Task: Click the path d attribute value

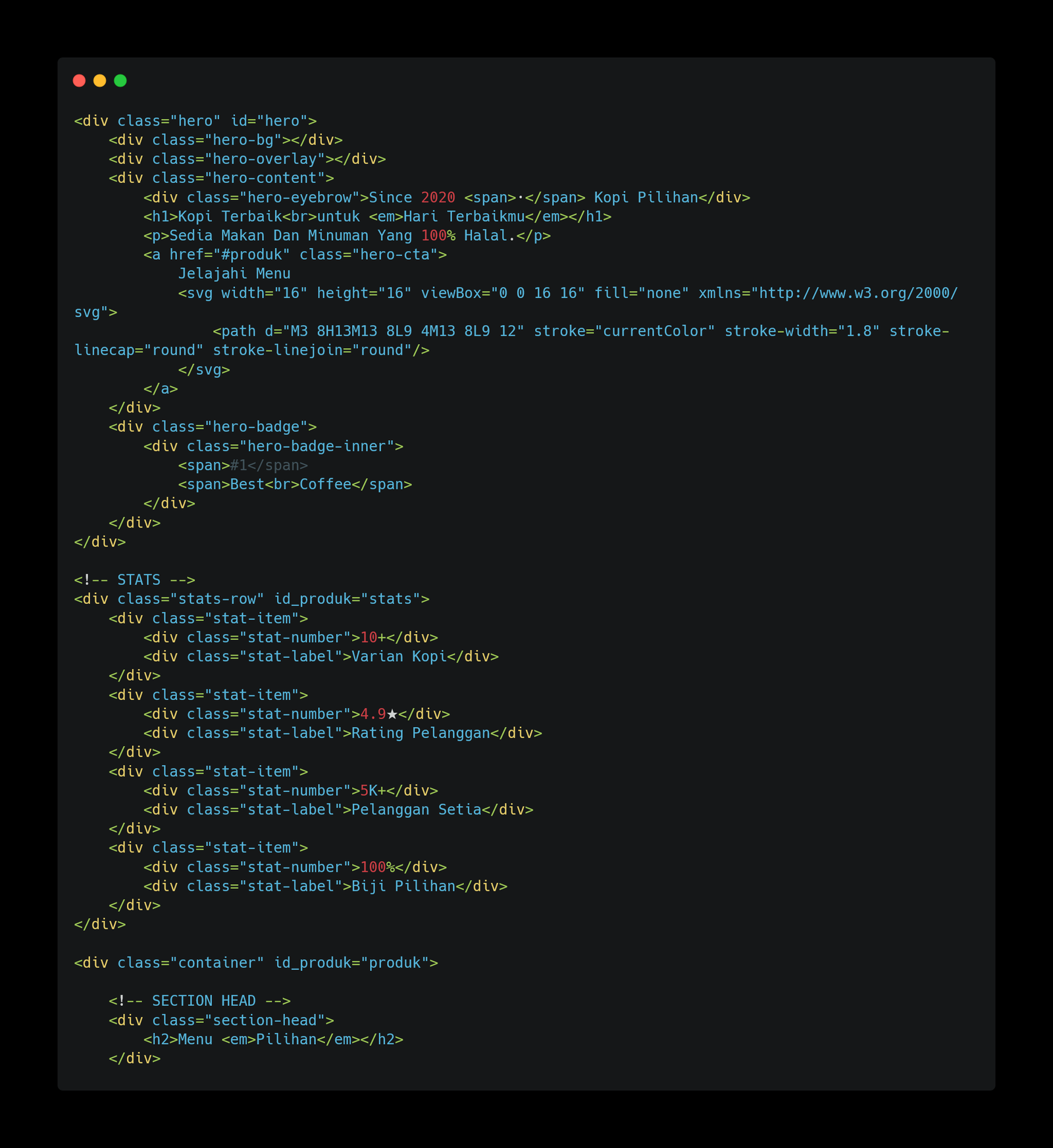Action: click(x=403, y=331)
